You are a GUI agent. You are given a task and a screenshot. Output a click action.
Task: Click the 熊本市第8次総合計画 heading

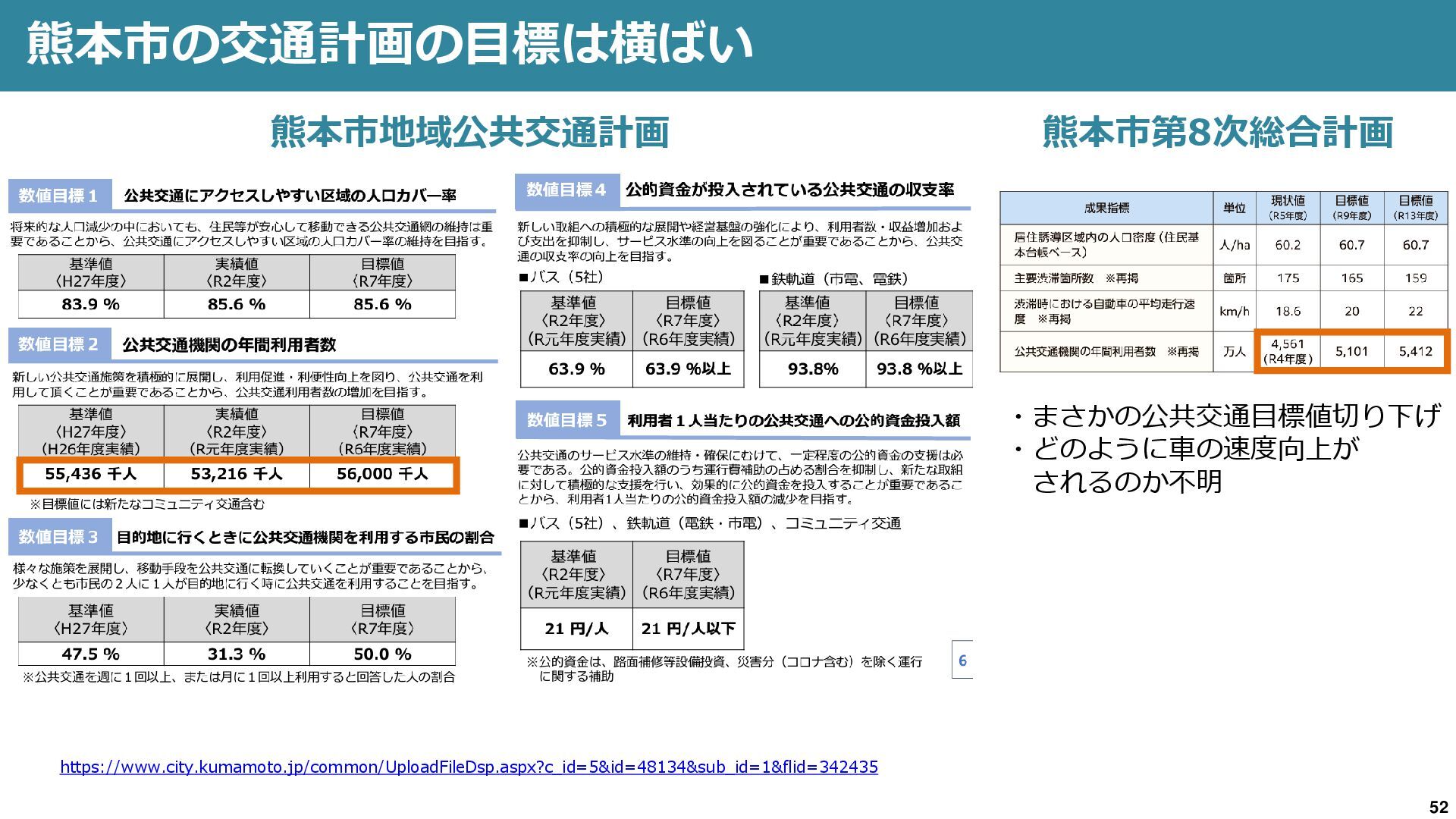[1217, 132]
